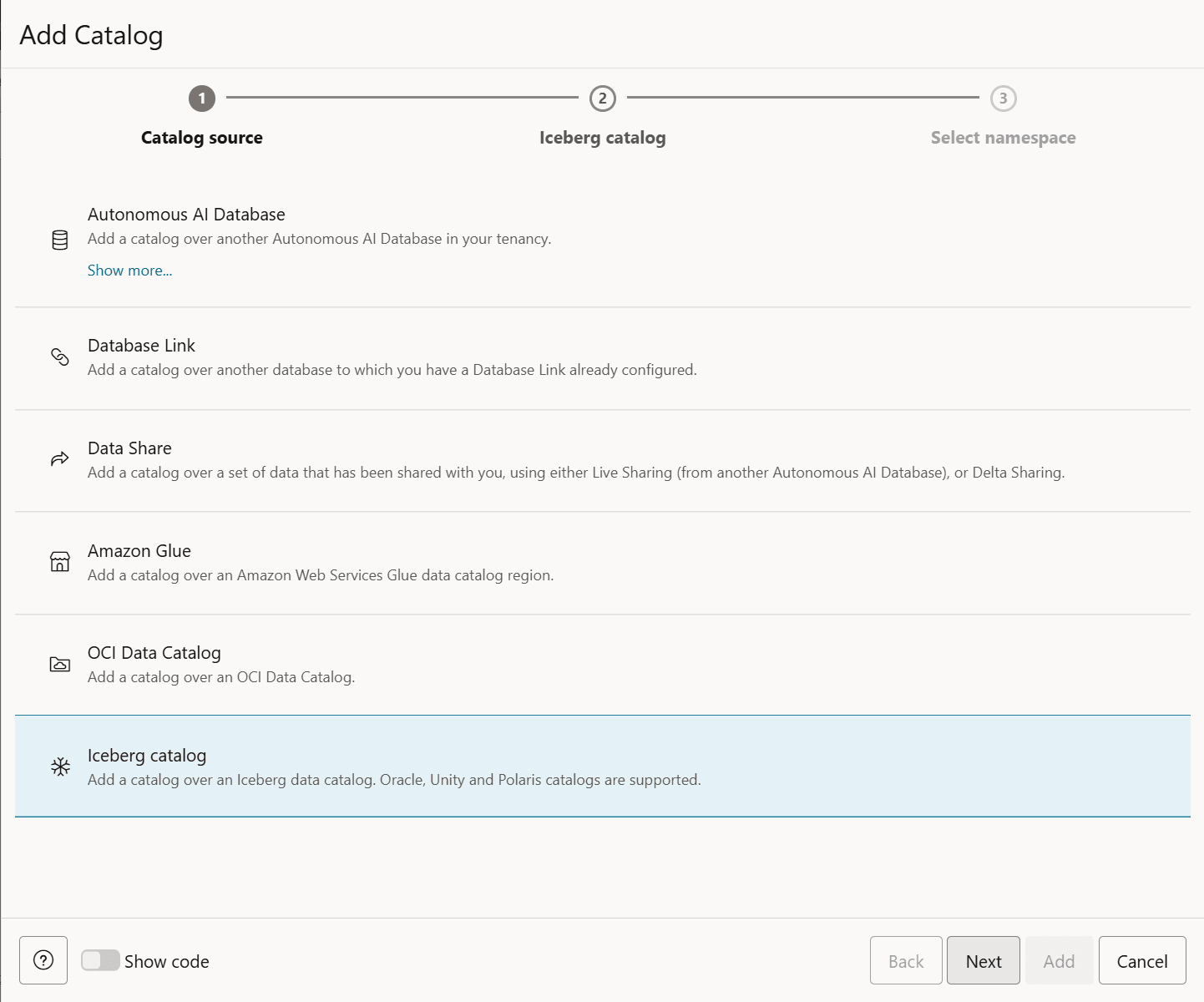
Task: Pick the Amazon Glue source title
Action: [x=139, y=551]
